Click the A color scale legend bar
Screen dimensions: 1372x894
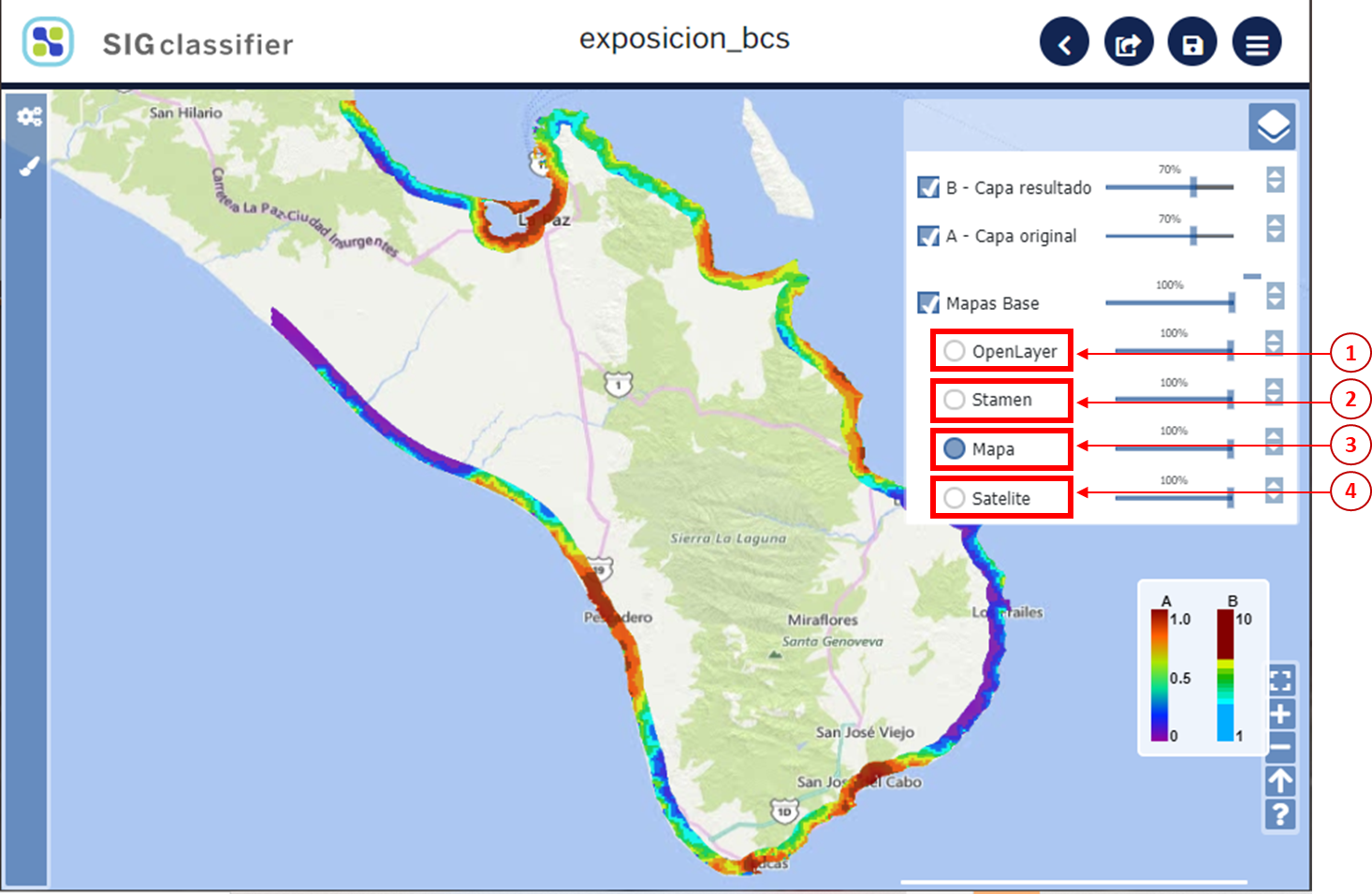pyautogui.click(x=1160, y=675)
